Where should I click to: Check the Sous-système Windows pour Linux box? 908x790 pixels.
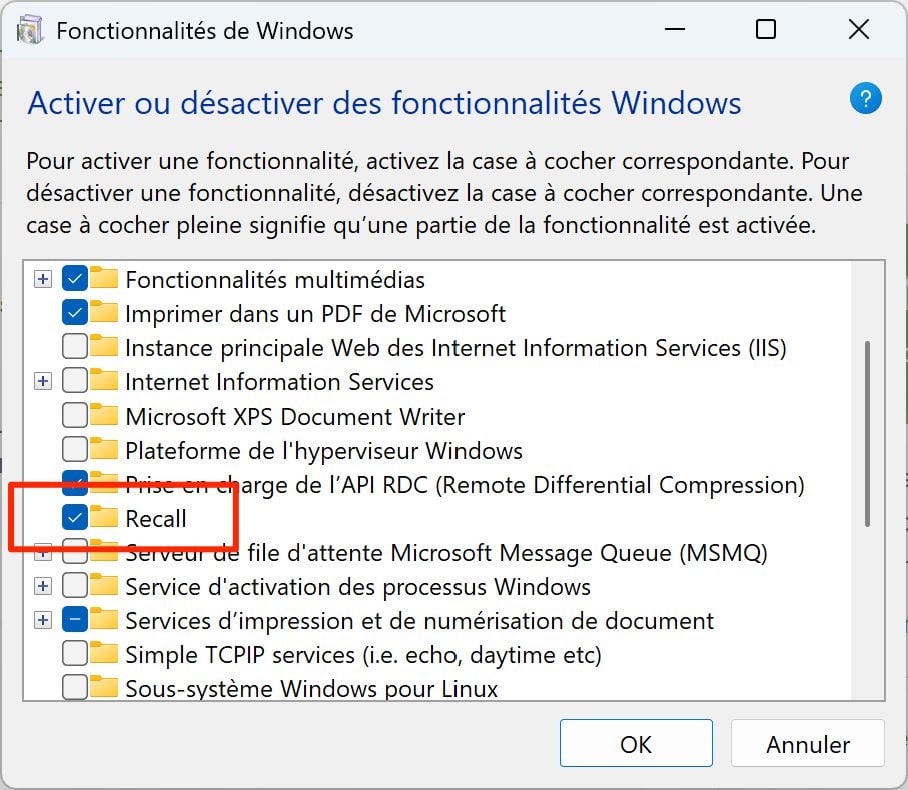[74, 688]
